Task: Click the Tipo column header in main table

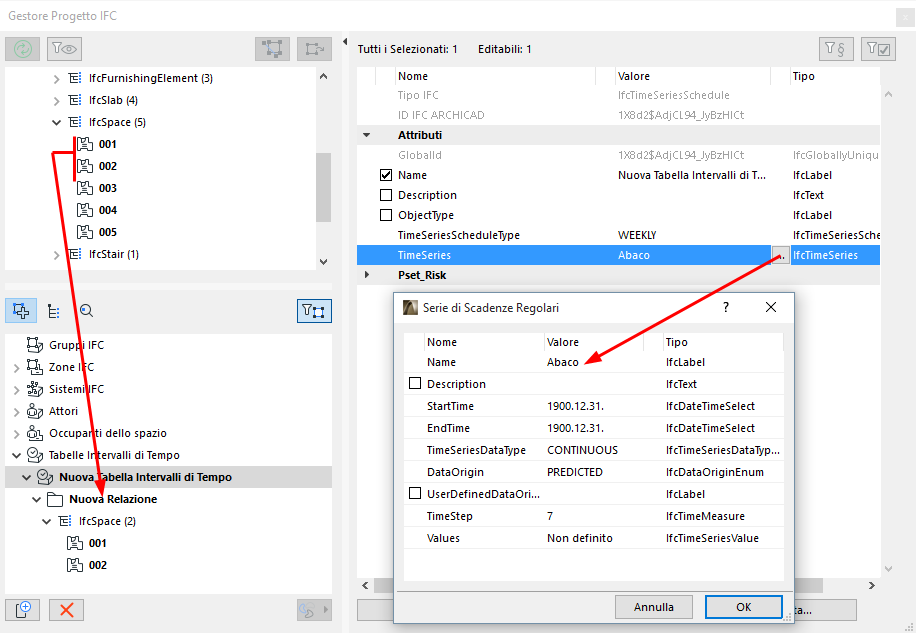Action: pyautogui.click(x=834, y=76)
